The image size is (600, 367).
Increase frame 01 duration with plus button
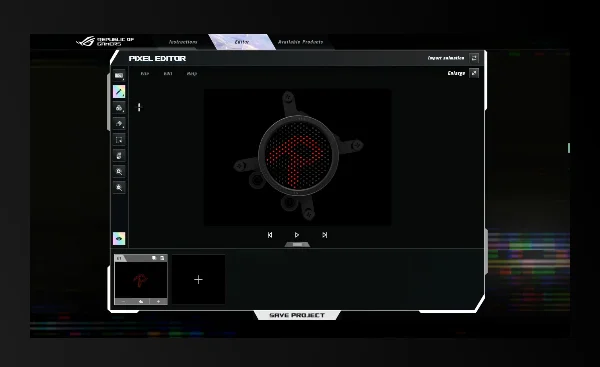158,302
